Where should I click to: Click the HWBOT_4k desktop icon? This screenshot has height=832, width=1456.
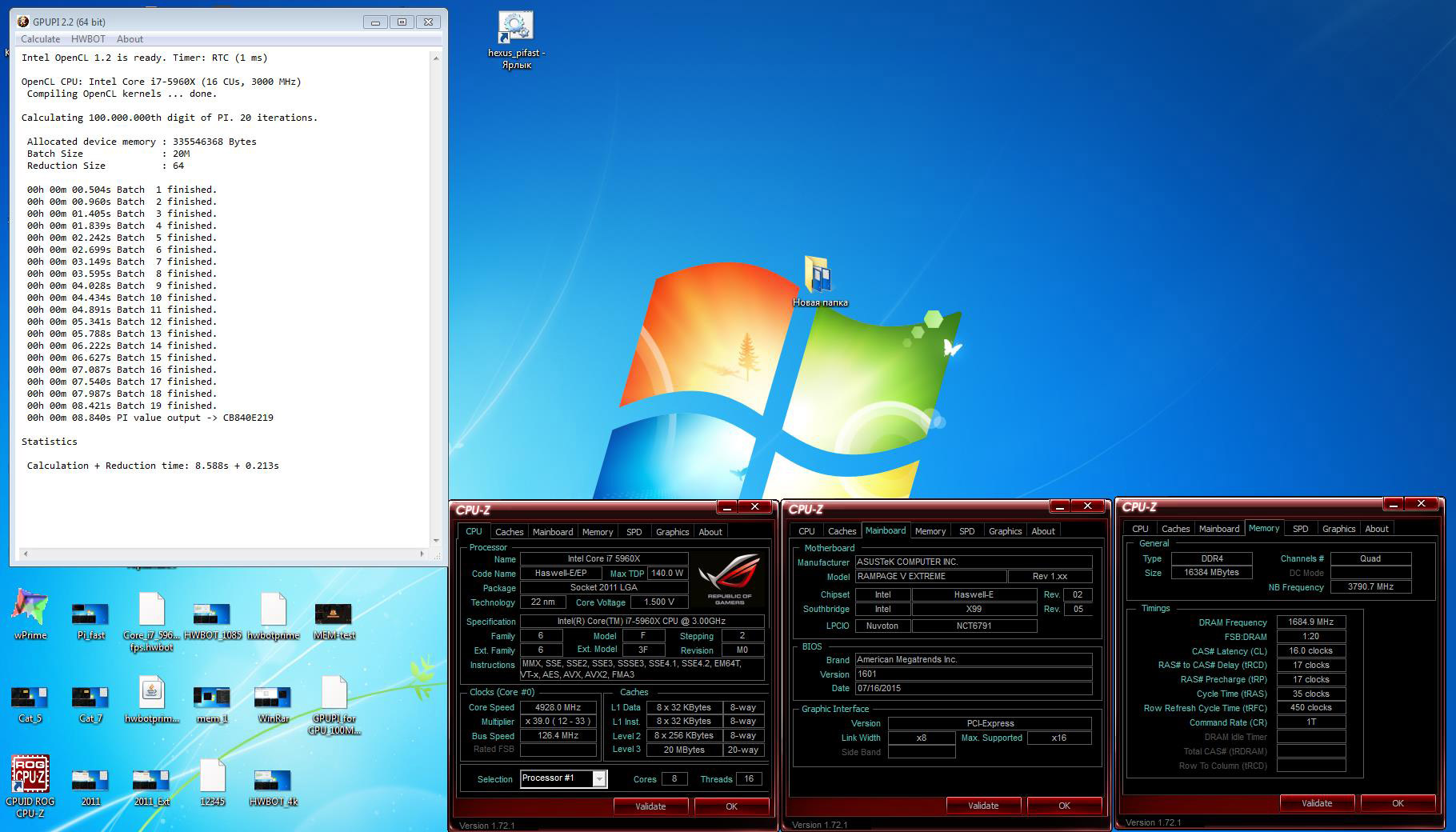point(273,780)
